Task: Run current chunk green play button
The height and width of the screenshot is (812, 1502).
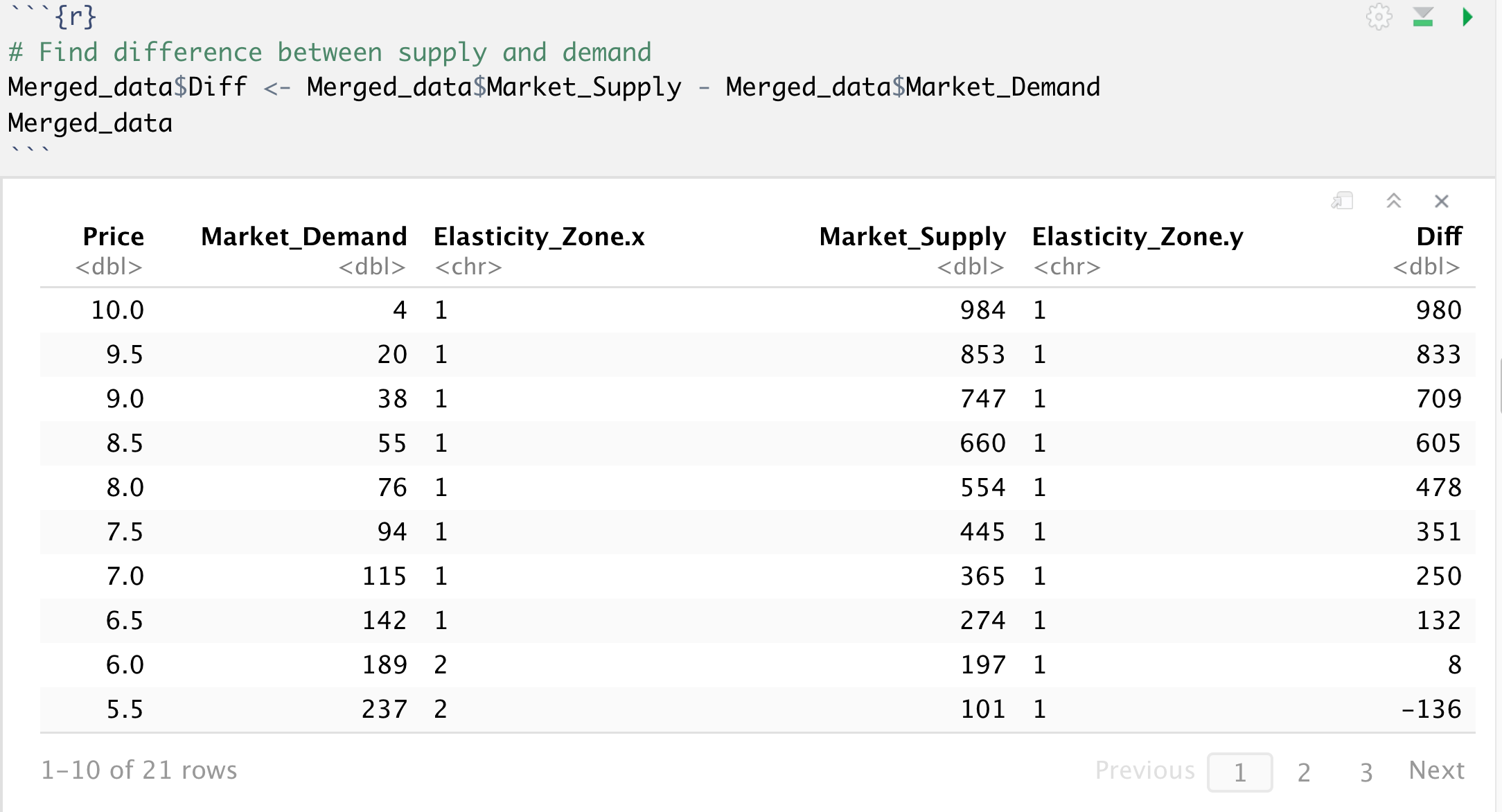Action: 1467,17
